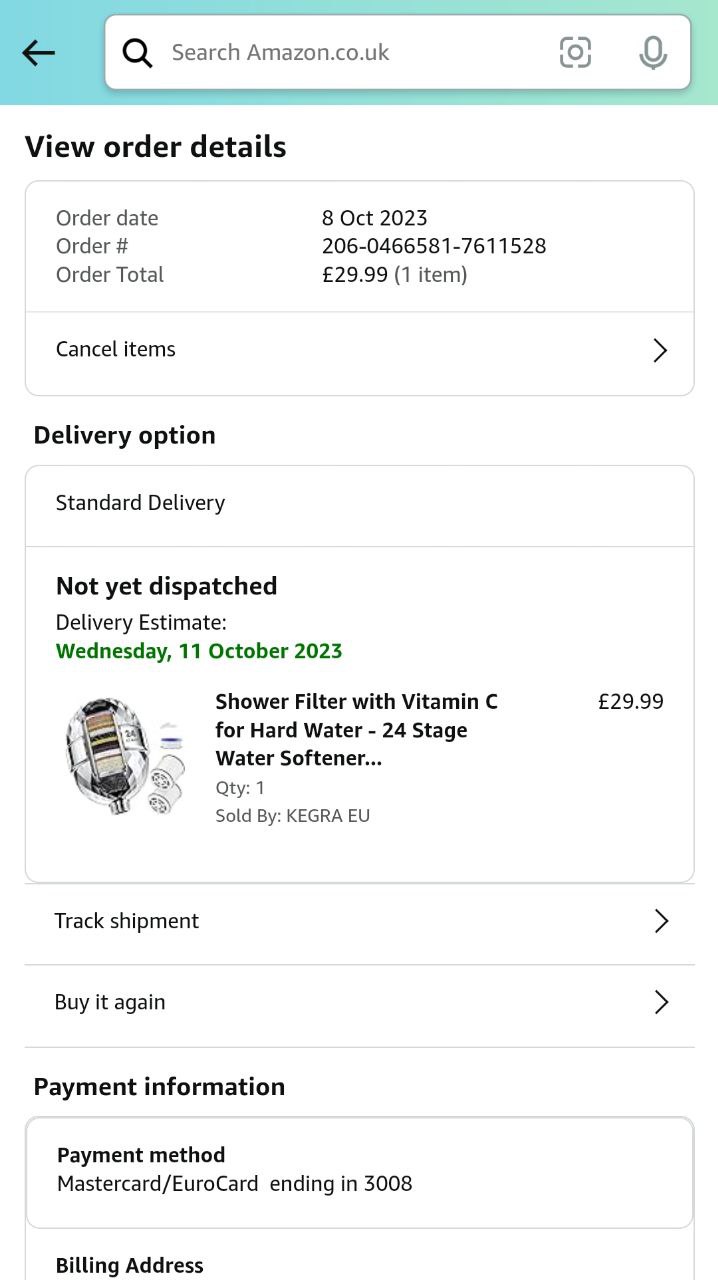
Task: Open camera lens search icon
Action: pyautogui.click(x=575, y=53)
